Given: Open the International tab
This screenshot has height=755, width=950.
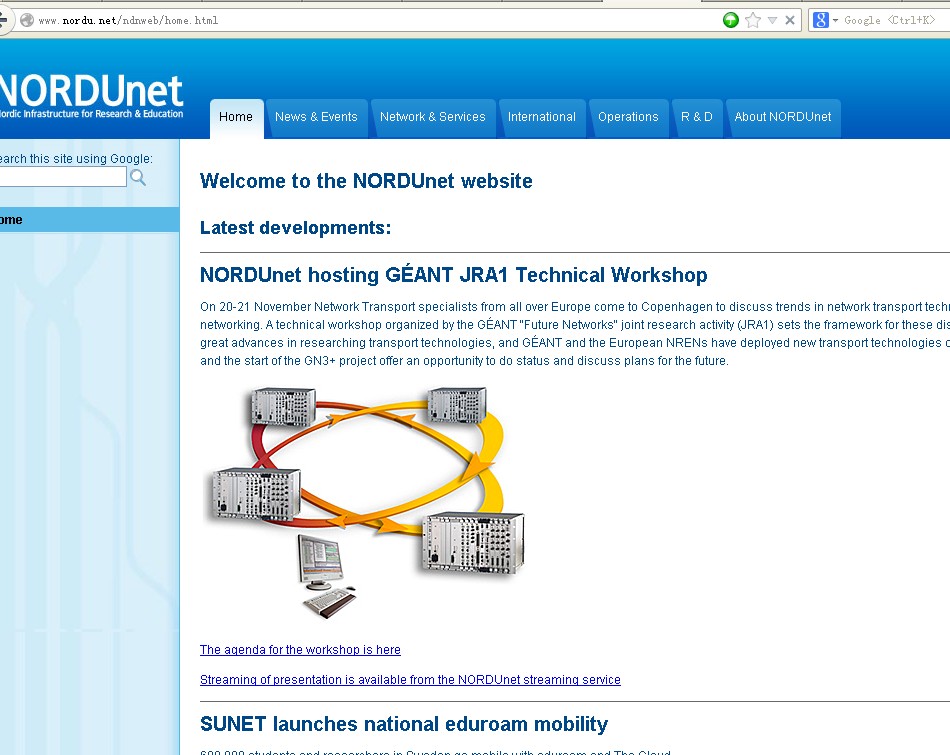Looking at the screenshot, I should click(x=542, y=118).
